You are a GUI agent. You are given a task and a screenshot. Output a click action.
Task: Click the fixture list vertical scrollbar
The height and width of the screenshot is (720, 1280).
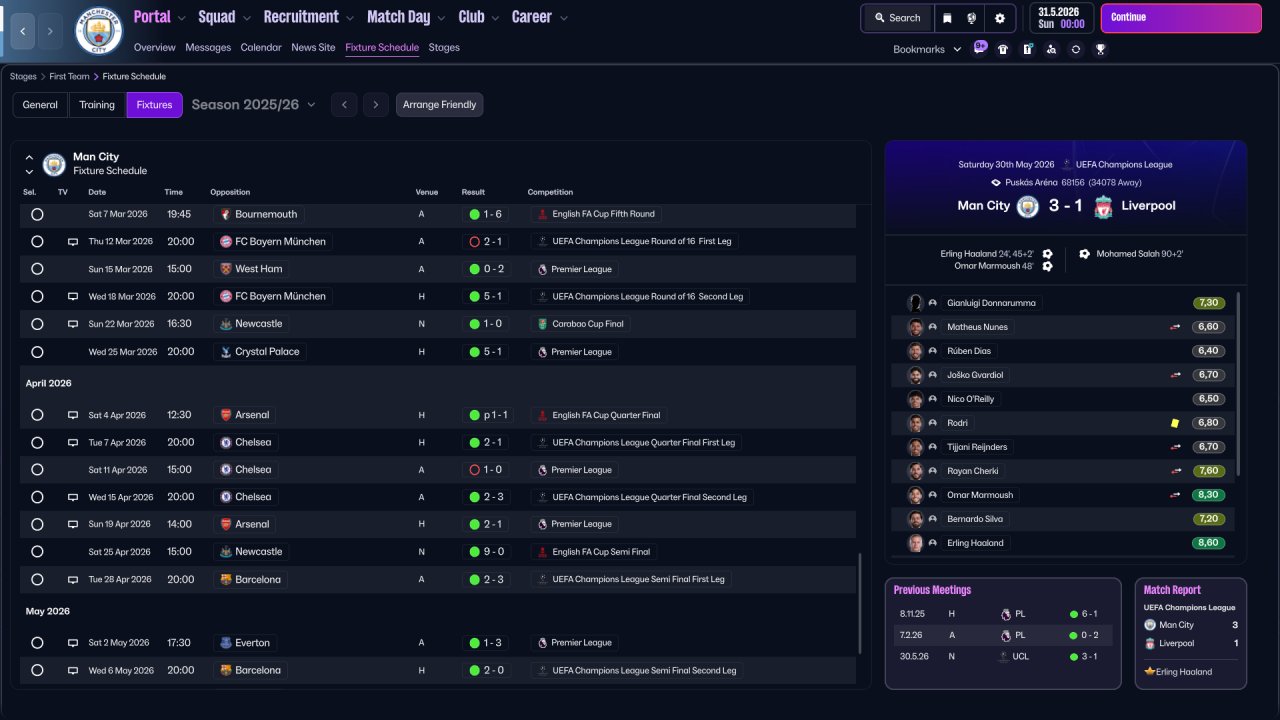859,604
